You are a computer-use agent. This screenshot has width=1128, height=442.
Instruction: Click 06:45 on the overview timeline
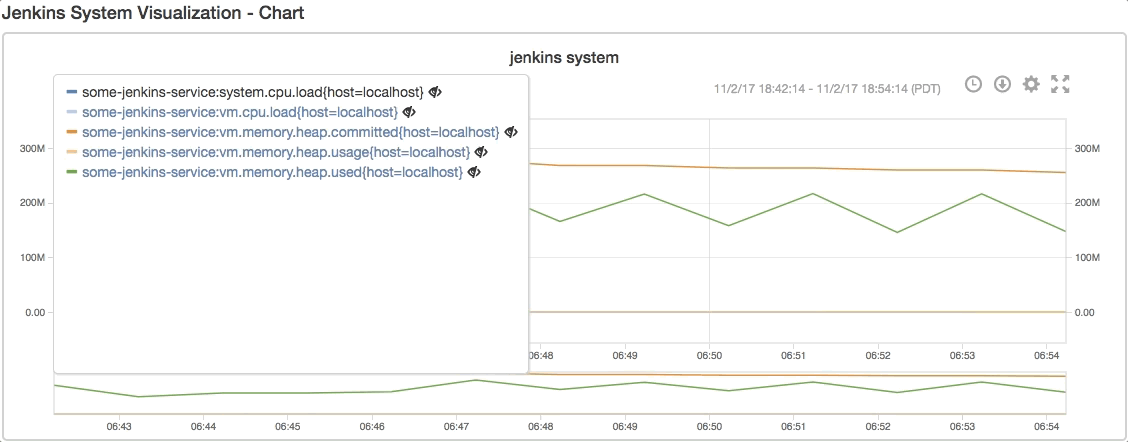point(288,426)
